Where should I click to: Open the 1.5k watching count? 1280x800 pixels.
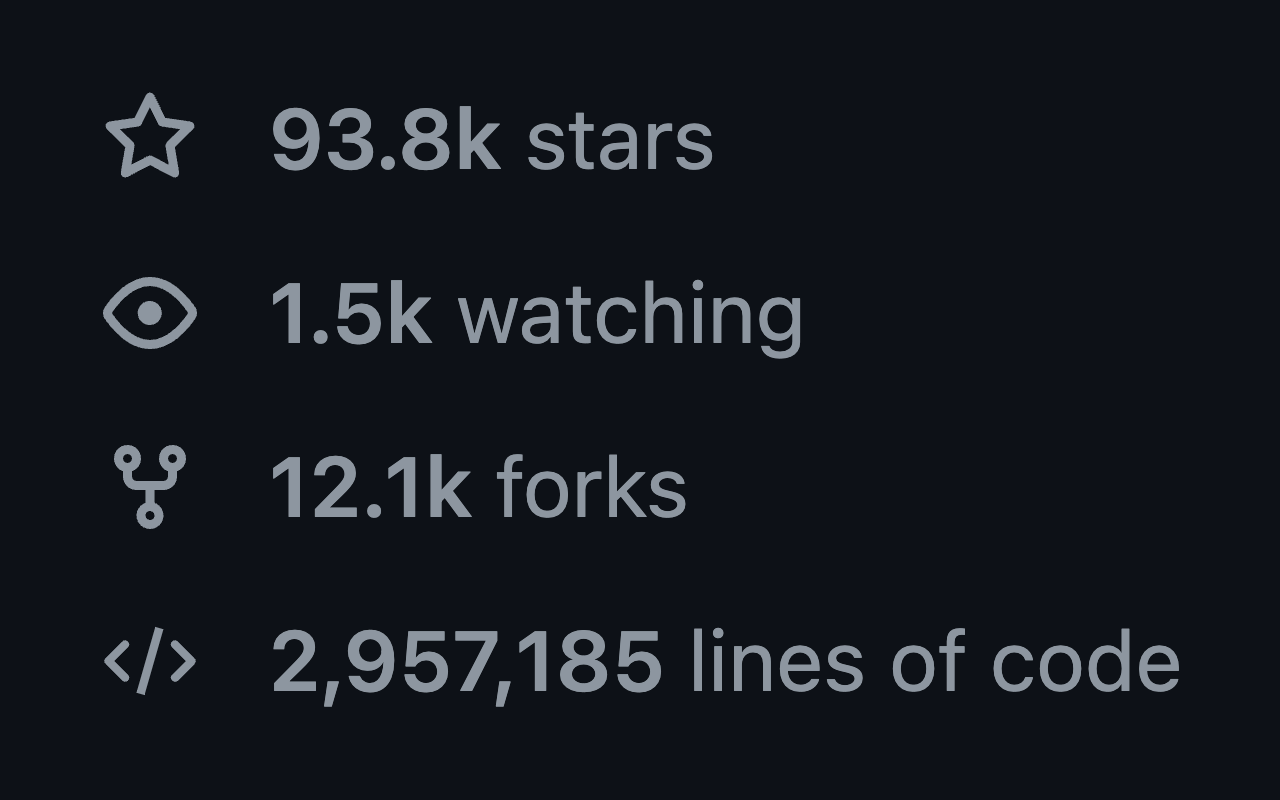351,314
